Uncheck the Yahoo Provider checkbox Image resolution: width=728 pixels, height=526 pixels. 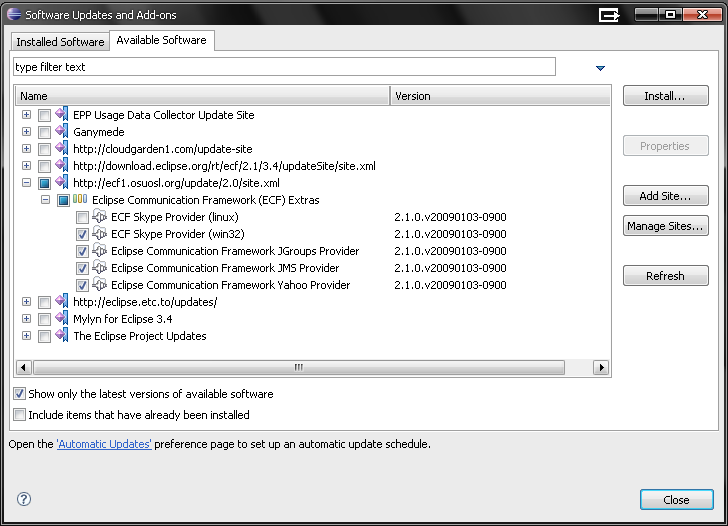(82, 286)
